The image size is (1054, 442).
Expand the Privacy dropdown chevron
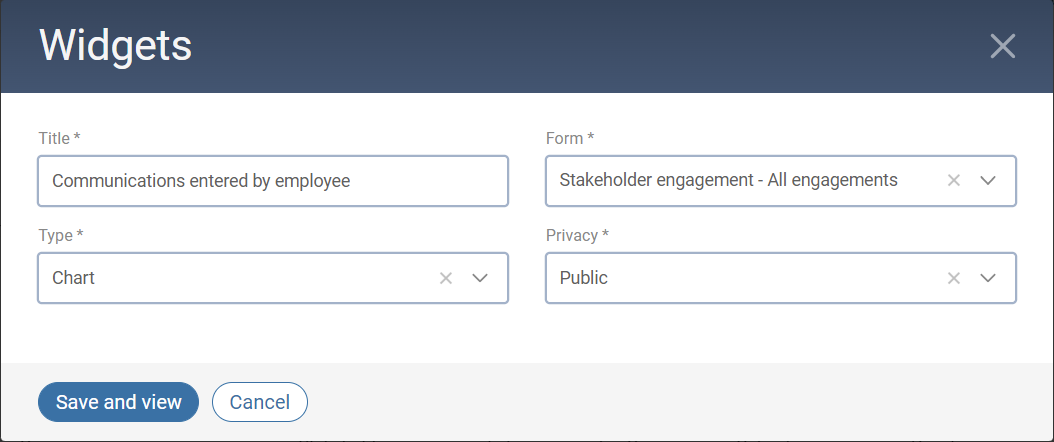(988, 278)
